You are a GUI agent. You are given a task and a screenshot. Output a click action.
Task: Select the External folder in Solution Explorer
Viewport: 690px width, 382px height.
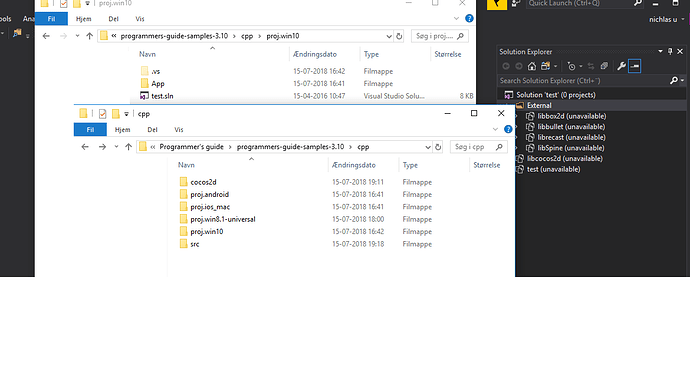click(x=539, y=105)
